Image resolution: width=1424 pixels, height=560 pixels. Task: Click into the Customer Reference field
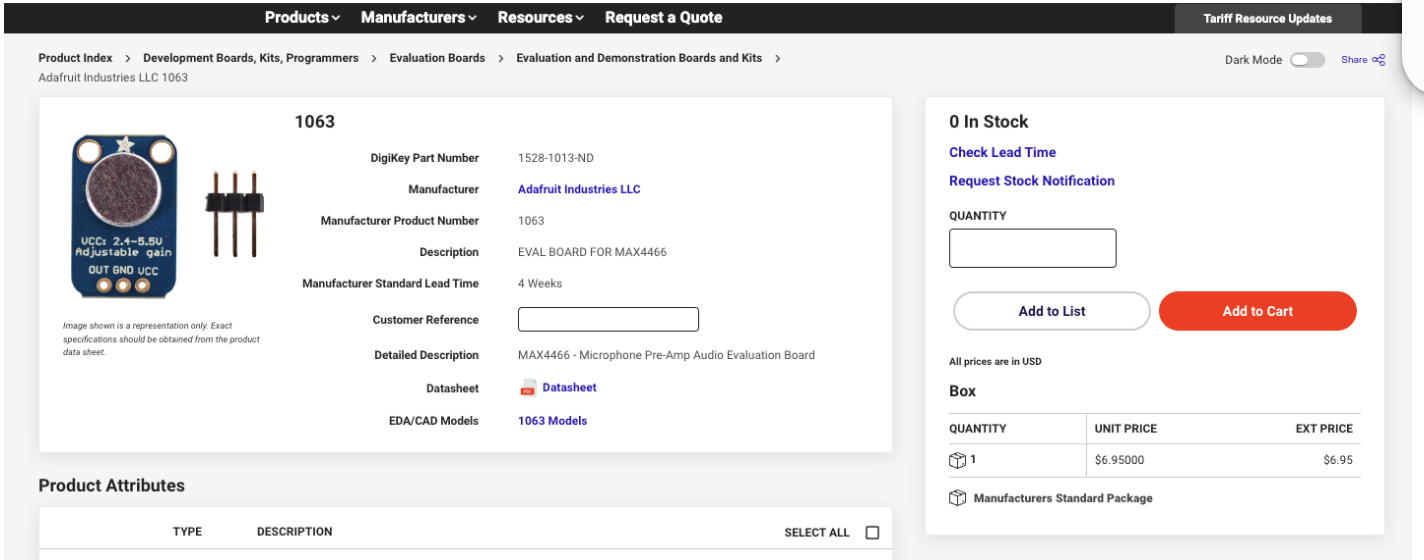pos(608,320)
